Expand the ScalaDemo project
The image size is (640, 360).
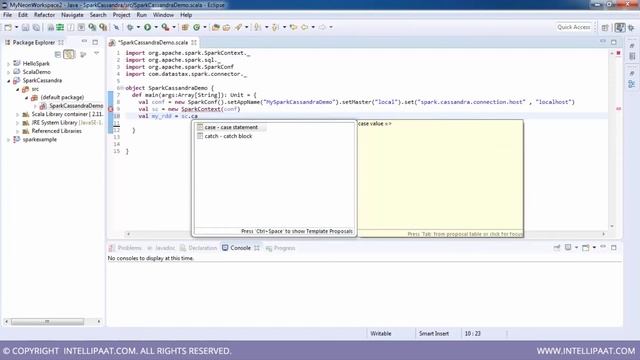tap(9, 72)
